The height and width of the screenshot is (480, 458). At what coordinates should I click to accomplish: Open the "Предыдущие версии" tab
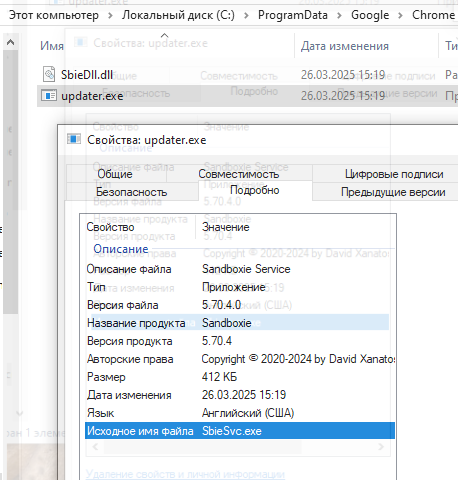393,192
